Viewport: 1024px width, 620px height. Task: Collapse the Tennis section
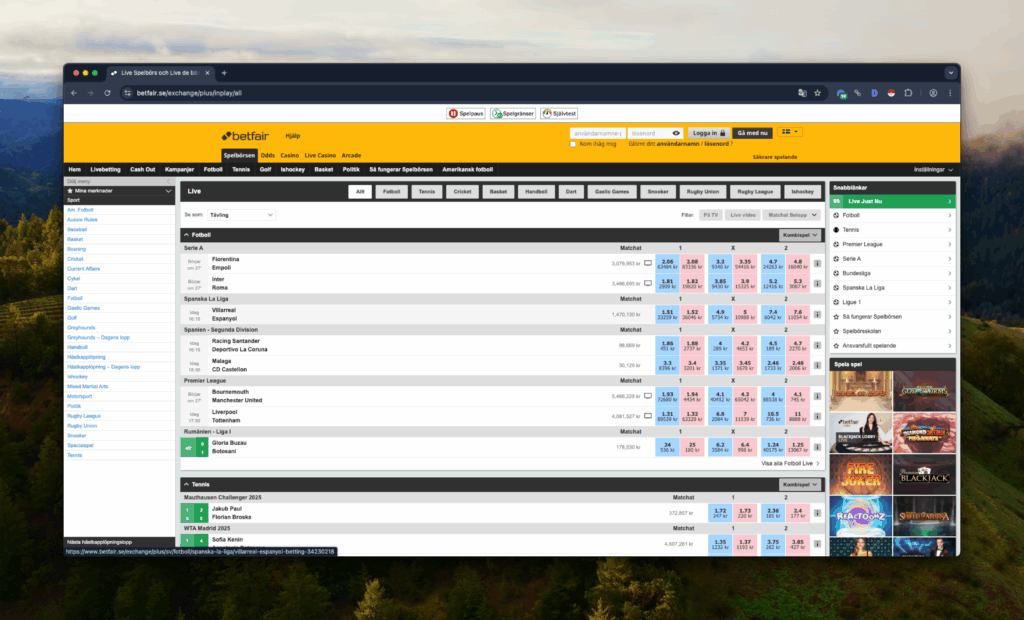186,485
